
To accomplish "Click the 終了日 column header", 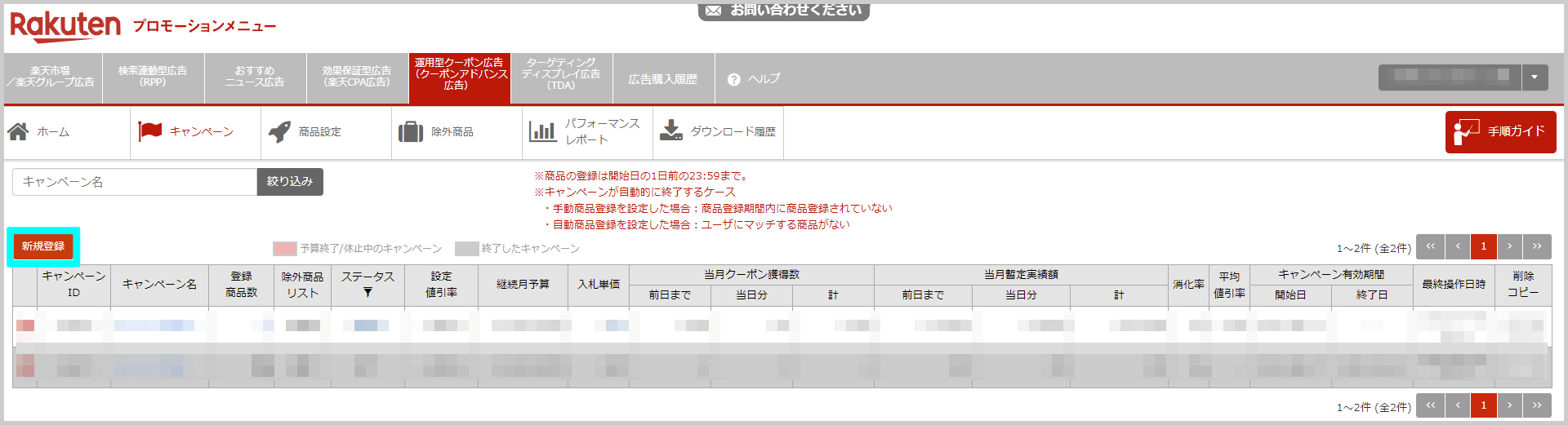I will [x=1372, y=295].
